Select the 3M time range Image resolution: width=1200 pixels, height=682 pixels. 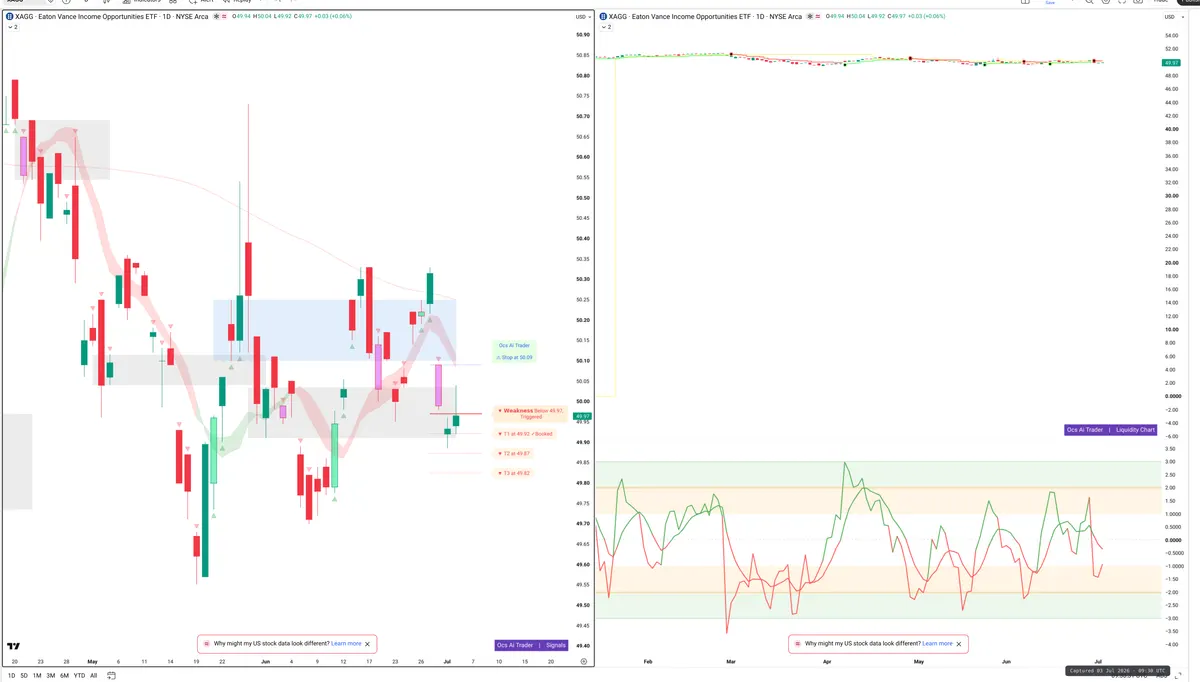[x=51, y=676]
